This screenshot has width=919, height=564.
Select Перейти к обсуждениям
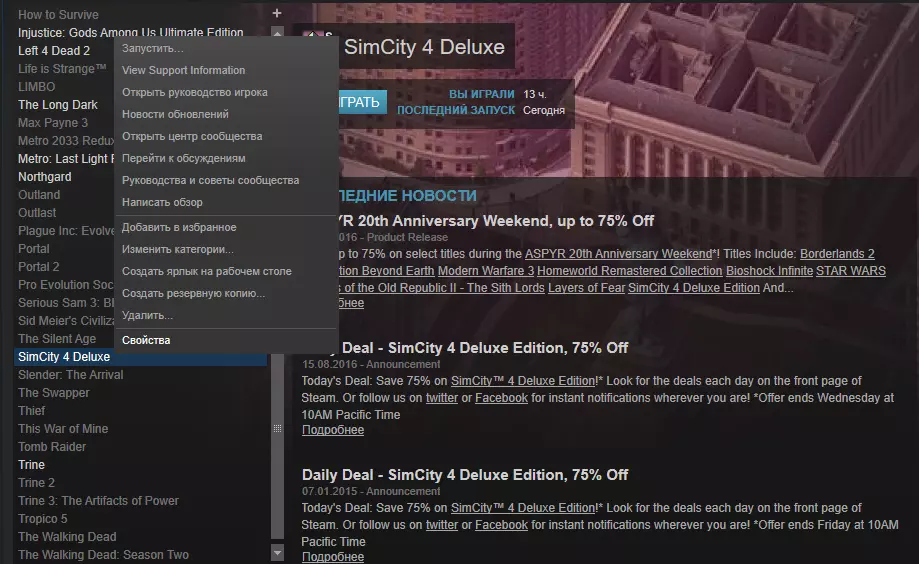point(183,158)
